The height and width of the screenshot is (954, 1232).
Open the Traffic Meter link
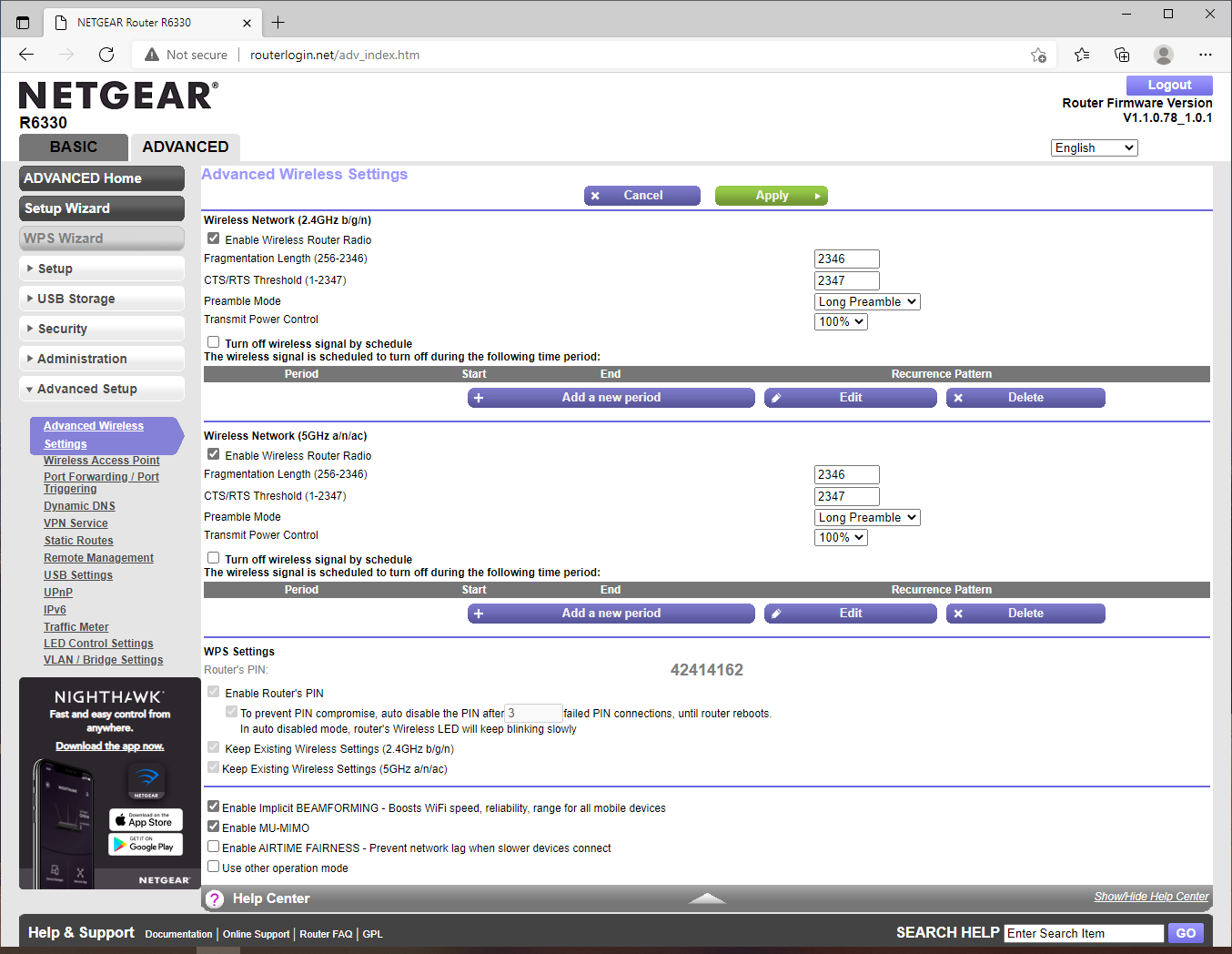[76, 627]
